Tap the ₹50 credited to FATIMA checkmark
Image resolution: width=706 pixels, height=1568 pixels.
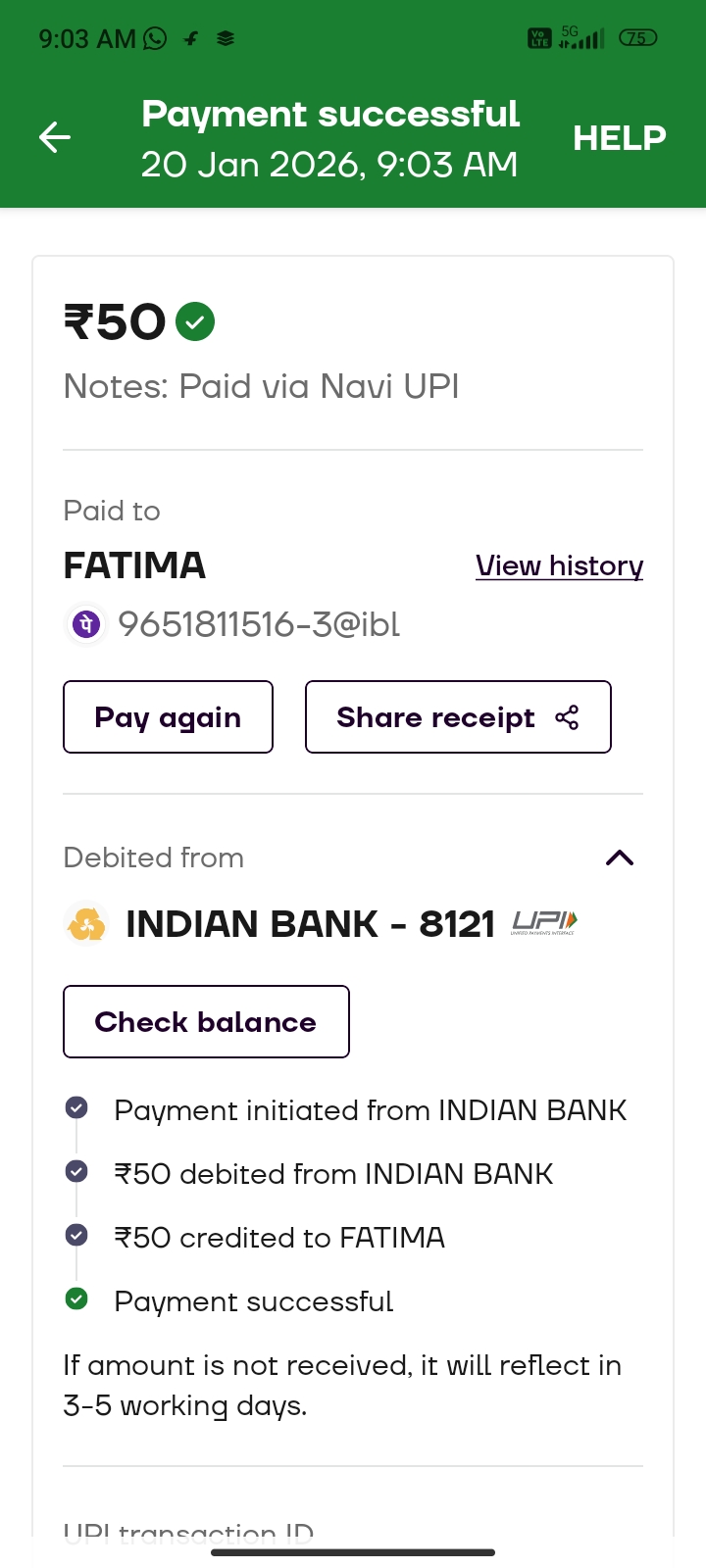click(x=76, y=1236)
